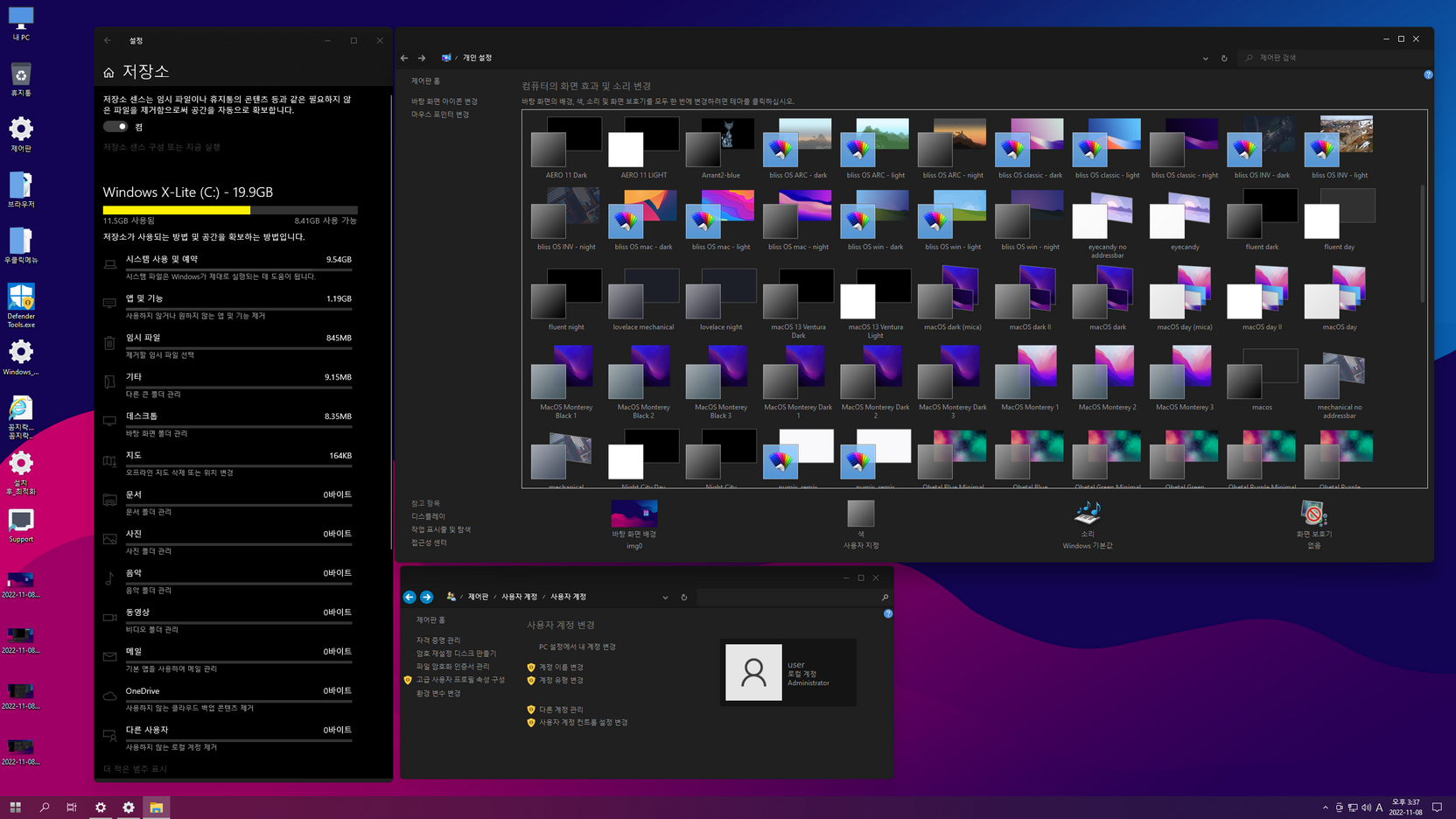1456x819 pixels.
Task: Open 접근성 센터 link
Action: [x=429, y=542]
